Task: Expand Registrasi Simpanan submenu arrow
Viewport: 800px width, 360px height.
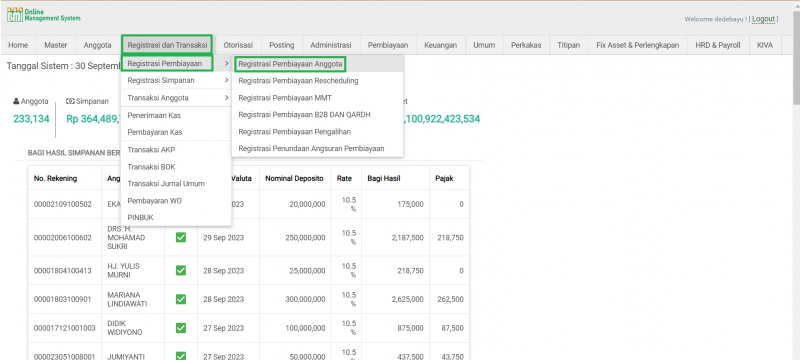Action: coord(227,81)
